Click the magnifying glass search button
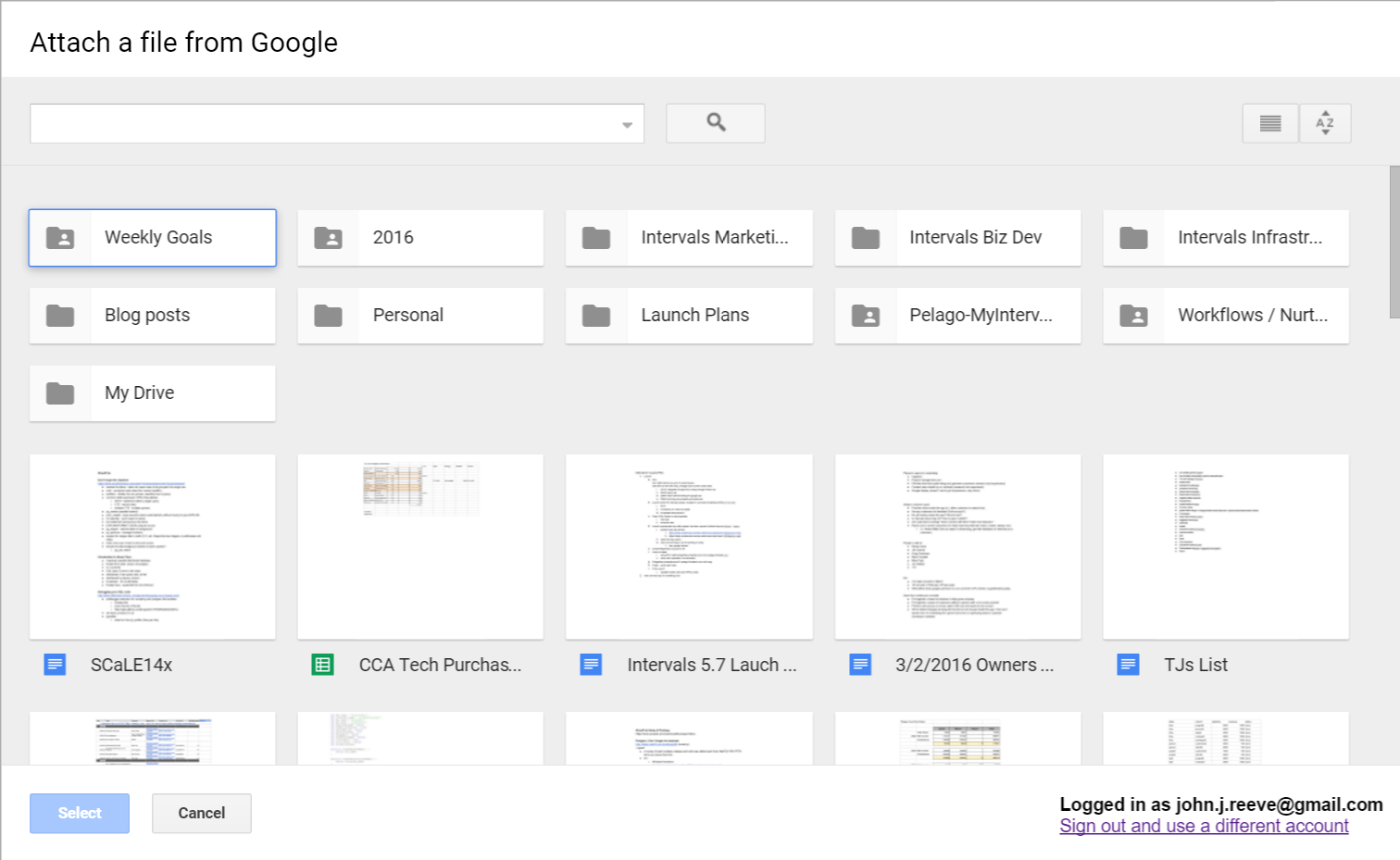Viewport: 1400px width, 860px height. click(x=716, y=123)
